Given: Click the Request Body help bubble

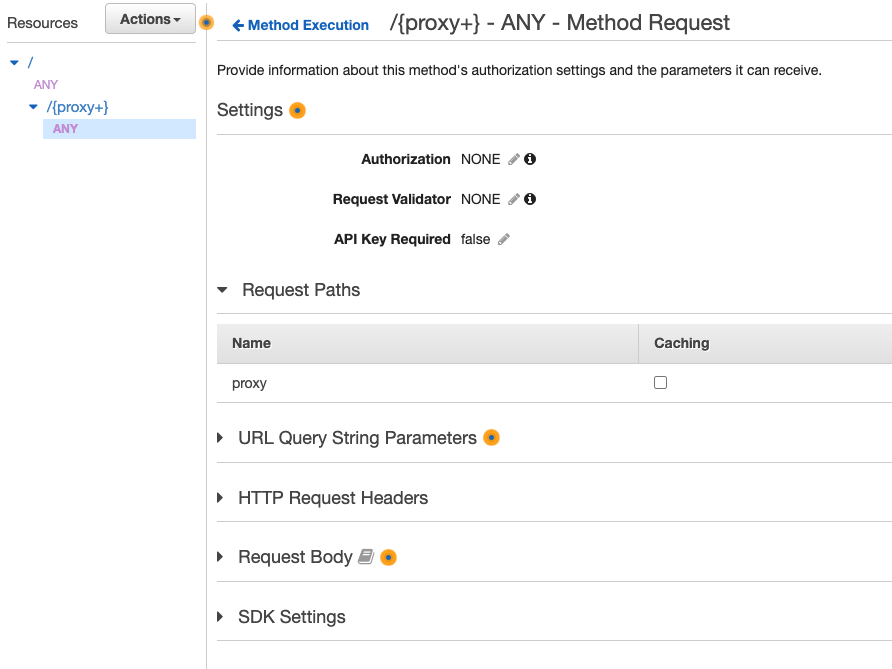Looking at the screenshot, I should pos(388,557).
